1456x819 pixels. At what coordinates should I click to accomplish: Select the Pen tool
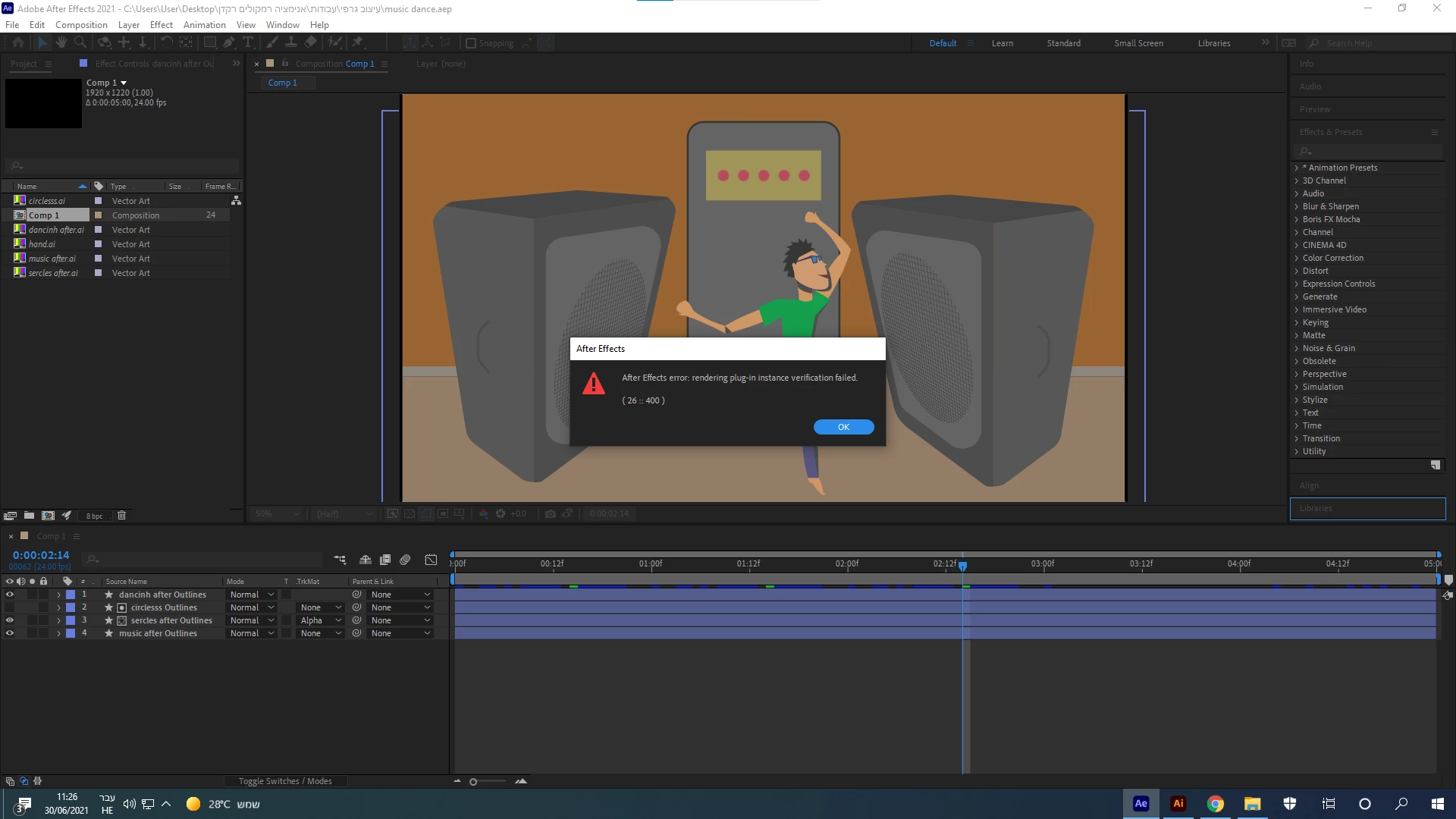click(x=228, y=42)
